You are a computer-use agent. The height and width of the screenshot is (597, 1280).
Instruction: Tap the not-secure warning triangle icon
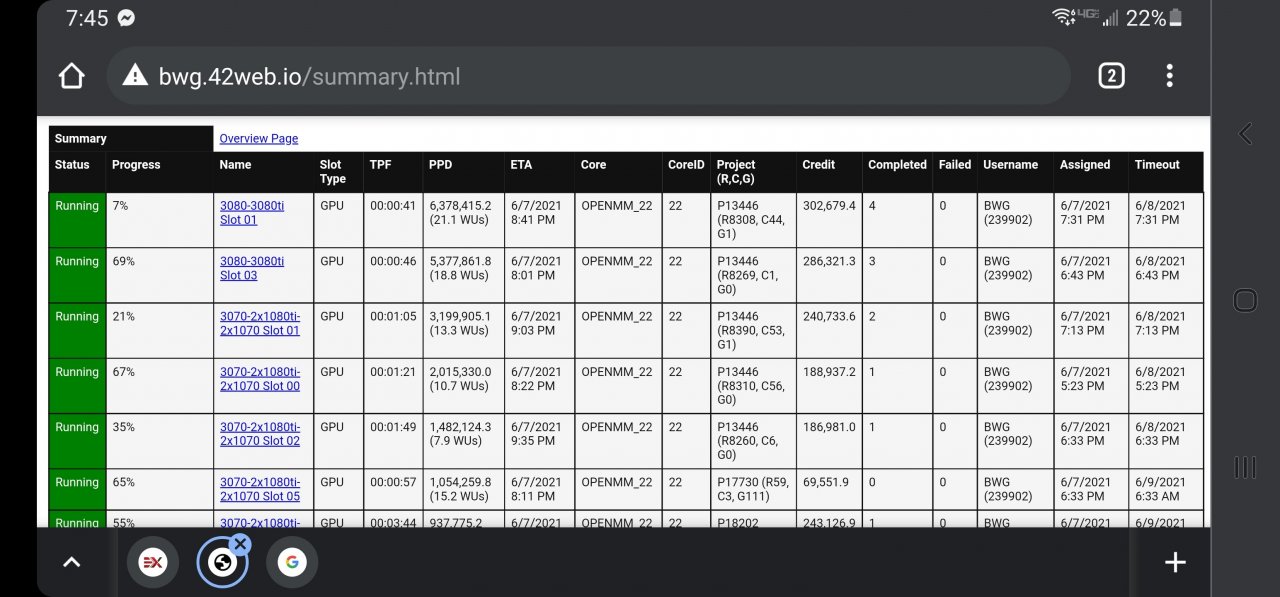[x=135, y=76]
